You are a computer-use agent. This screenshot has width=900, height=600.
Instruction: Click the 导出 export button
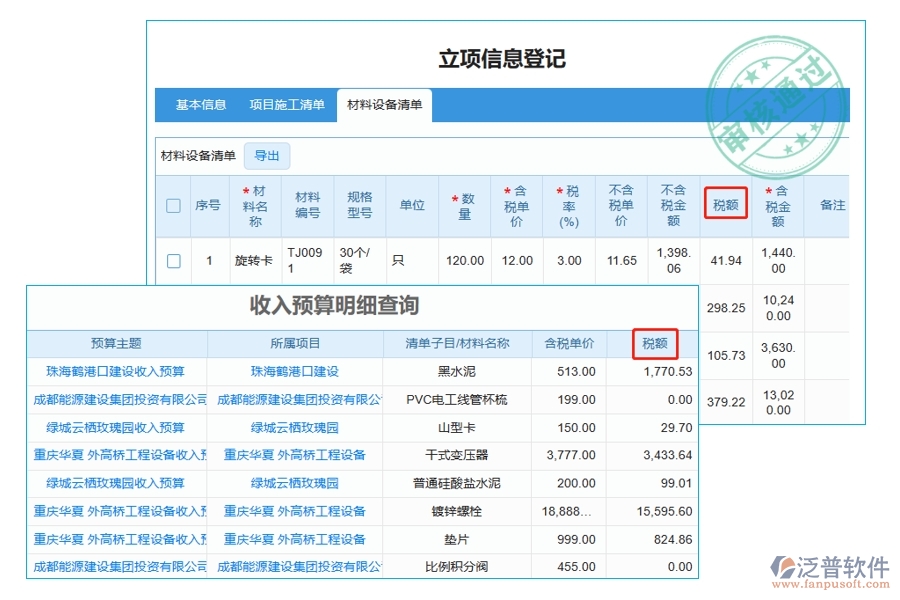click(x=267, y=155)
